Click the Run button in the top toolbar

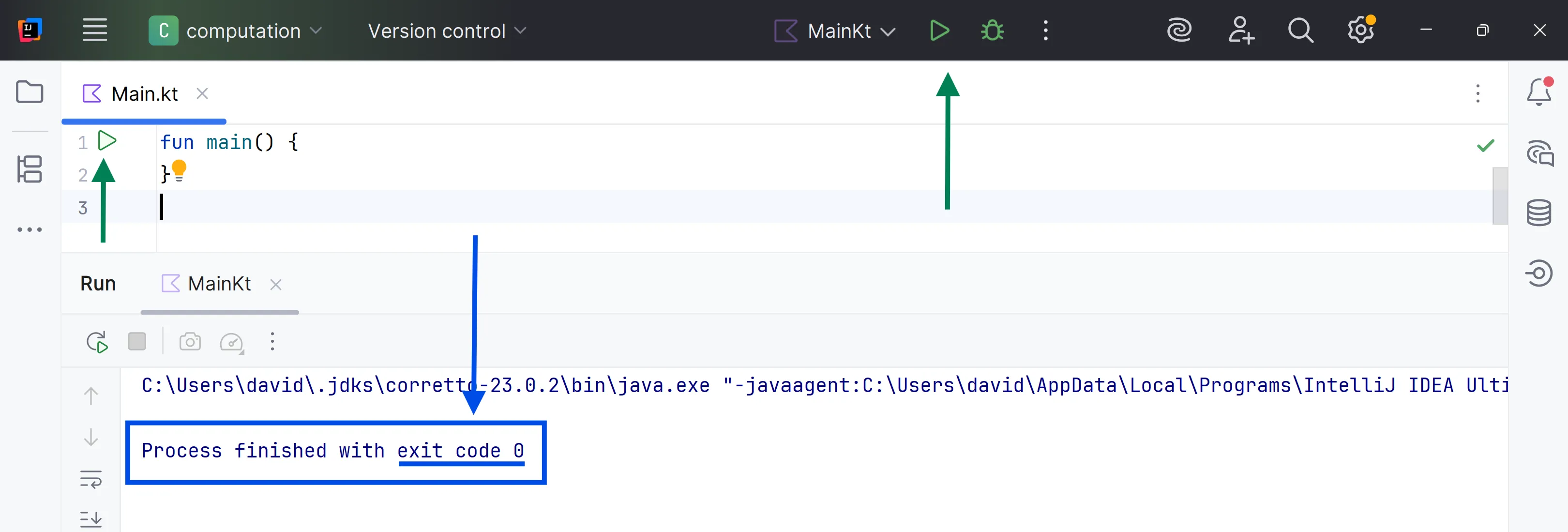[x=938, y=30]
